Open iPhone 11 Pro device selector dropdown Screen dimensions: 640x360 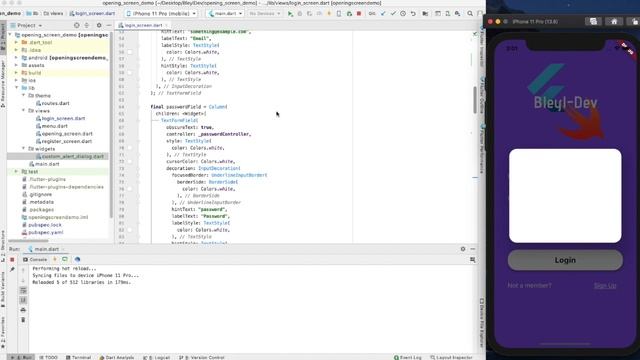coord(161,13)
